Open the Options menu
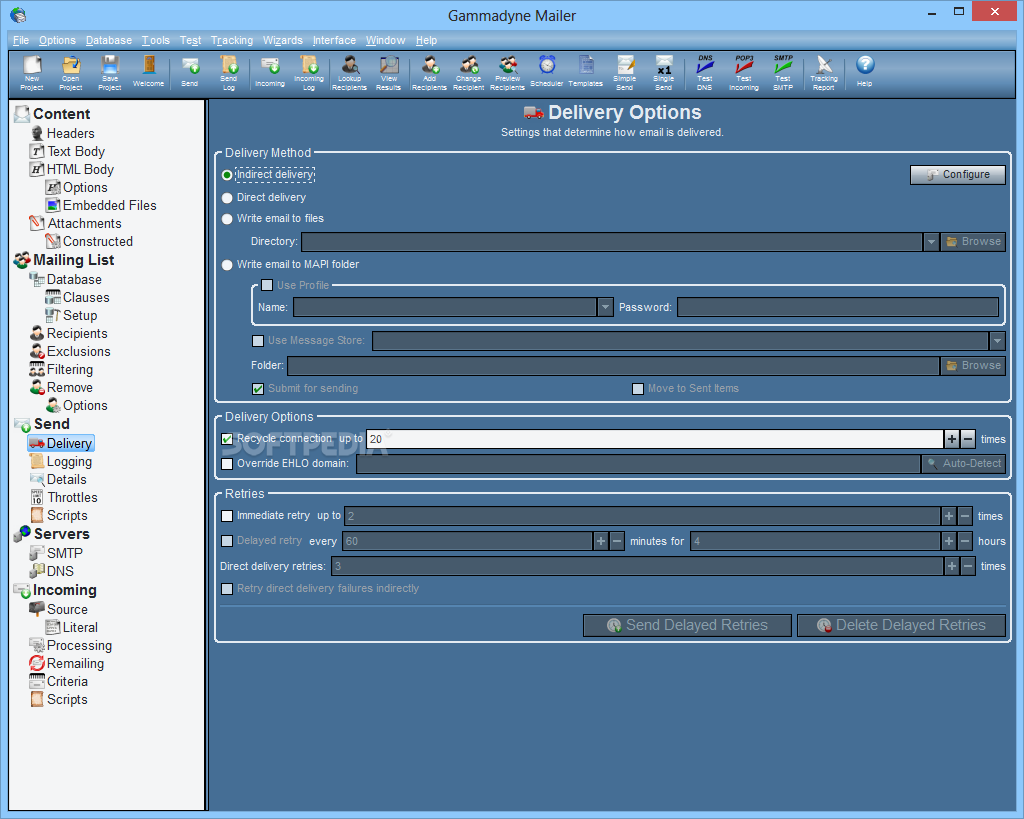This screenshot has width=1024, height=819. tap(57, 40)
